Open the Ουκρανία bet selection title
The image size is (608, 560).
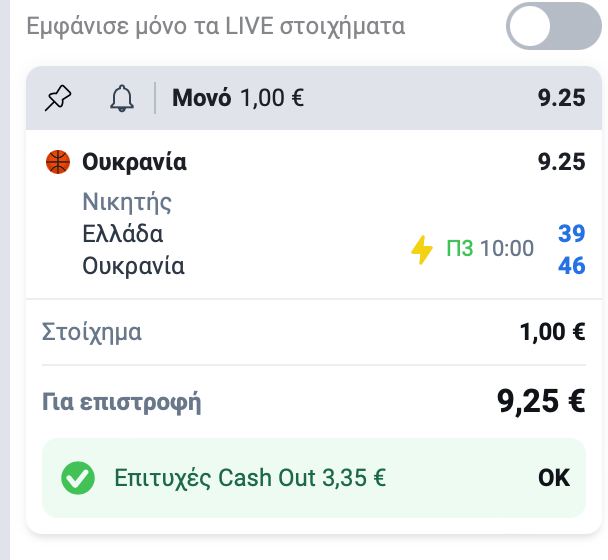point(134,162)
